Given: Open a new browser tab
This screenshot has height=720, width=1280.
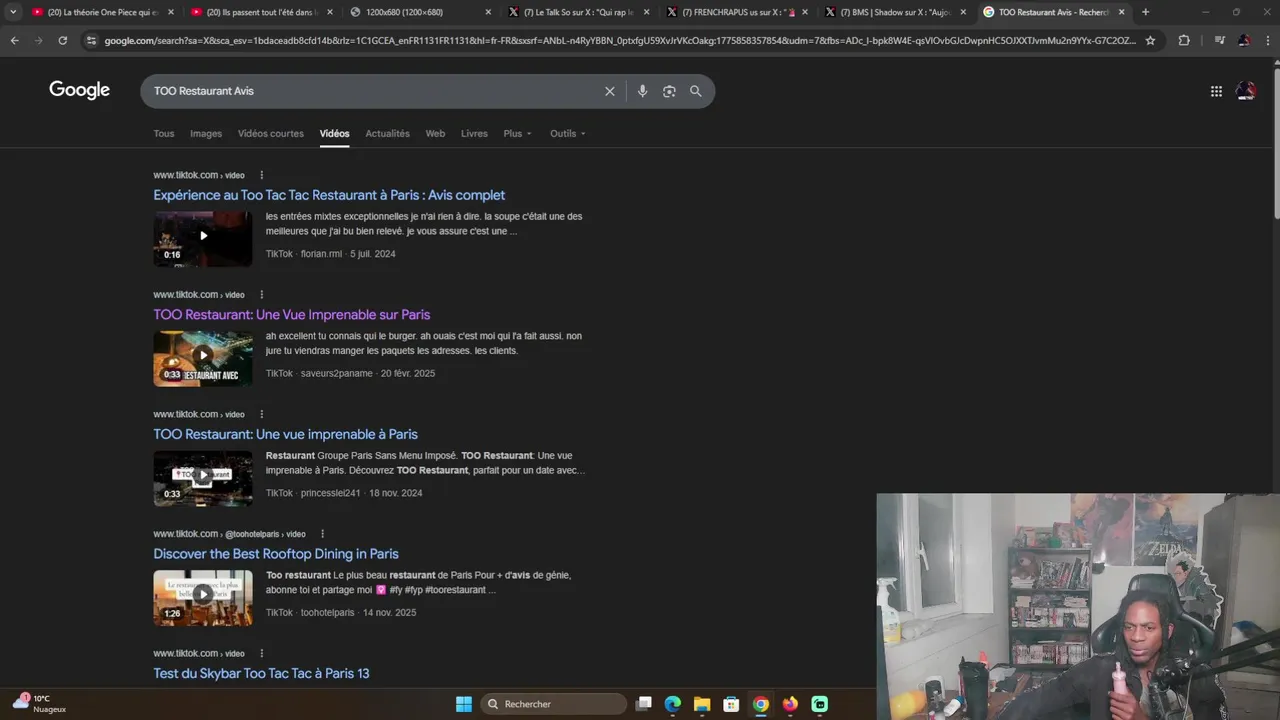Looking at the screenshot, I should coord(1145,12).
